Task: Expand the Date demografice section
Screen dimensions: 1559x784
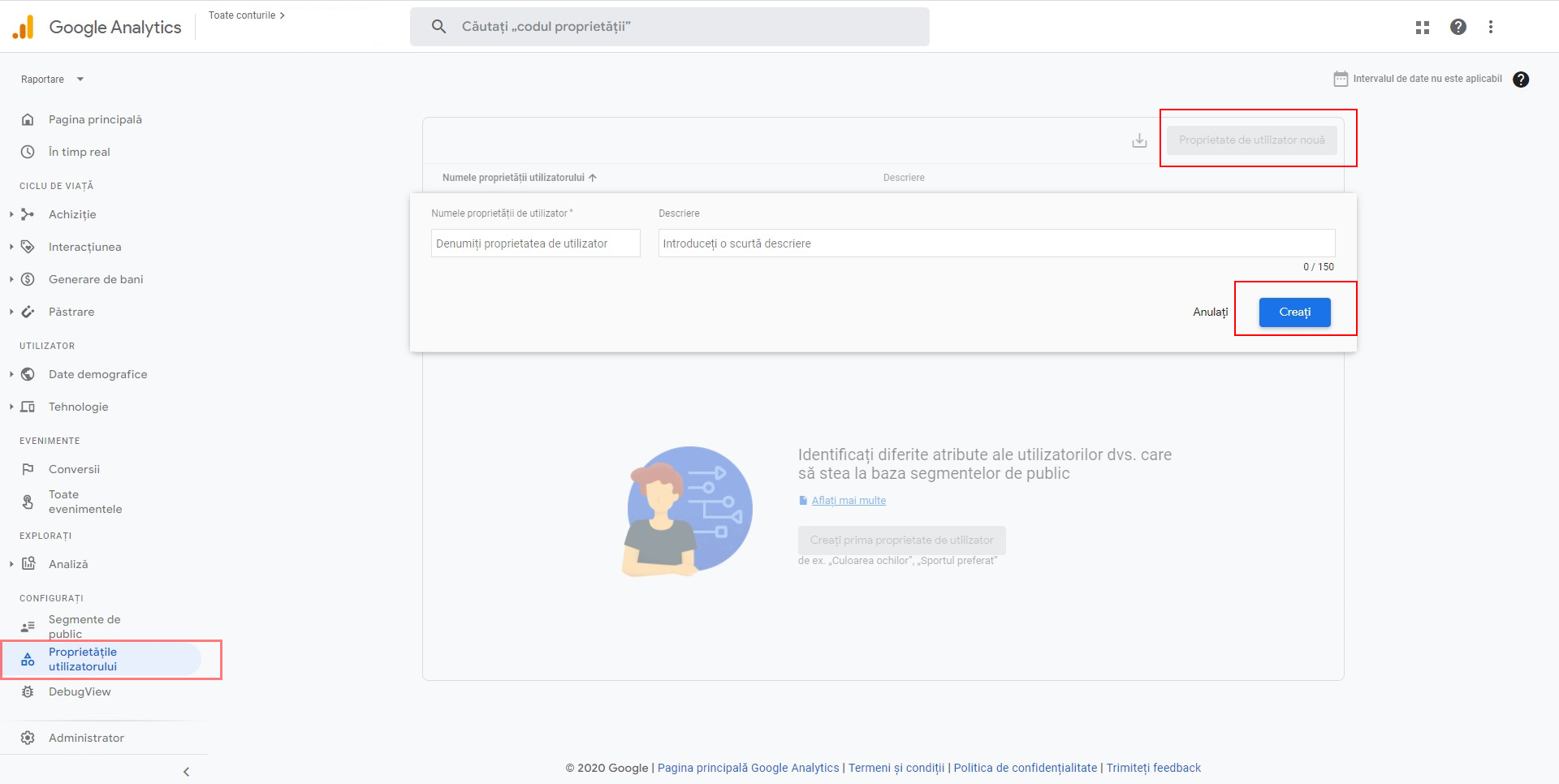Action: tap(11, 374)
